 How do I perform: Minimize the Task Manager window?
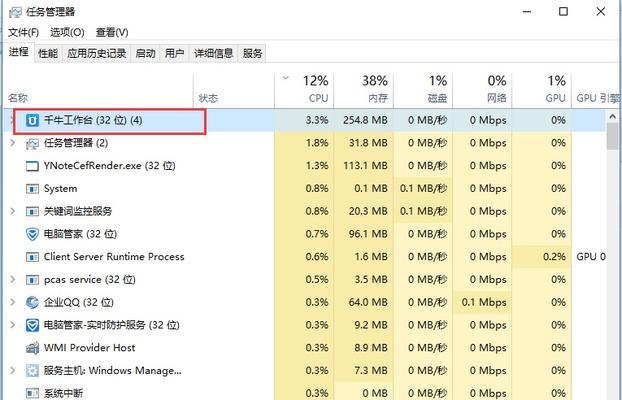coord(527,12)
